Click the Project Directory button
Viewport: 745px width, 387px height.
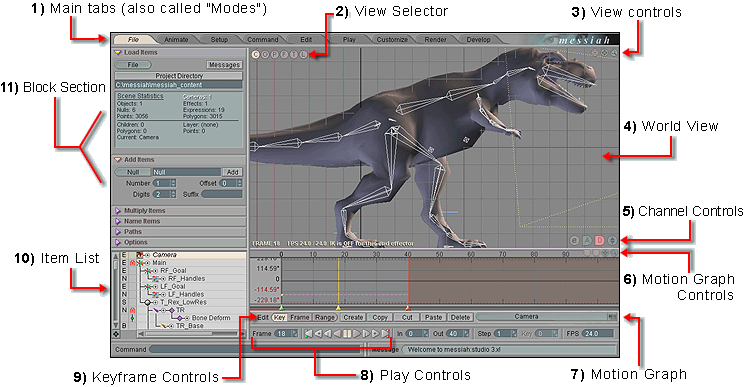coord(179,76)
